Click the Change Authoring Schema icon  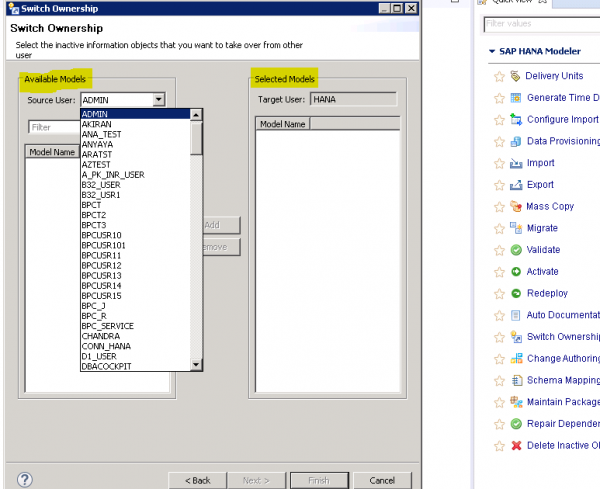click(x=516, y=359)
